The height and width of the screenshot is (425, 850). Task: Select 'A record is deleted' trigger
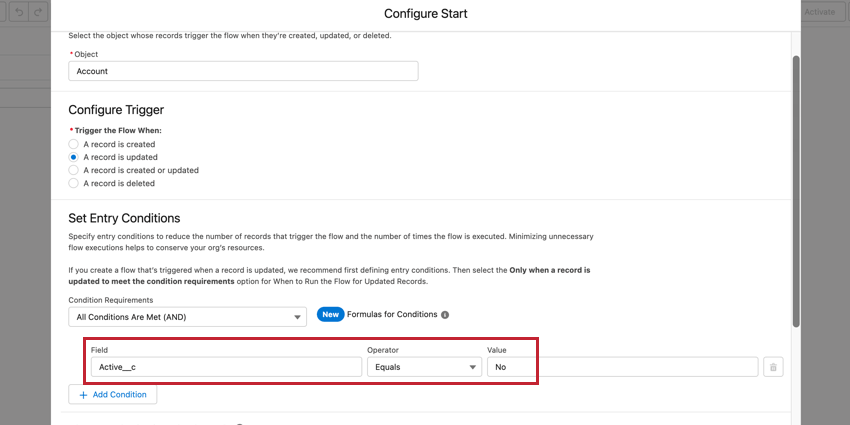[73, 183]
